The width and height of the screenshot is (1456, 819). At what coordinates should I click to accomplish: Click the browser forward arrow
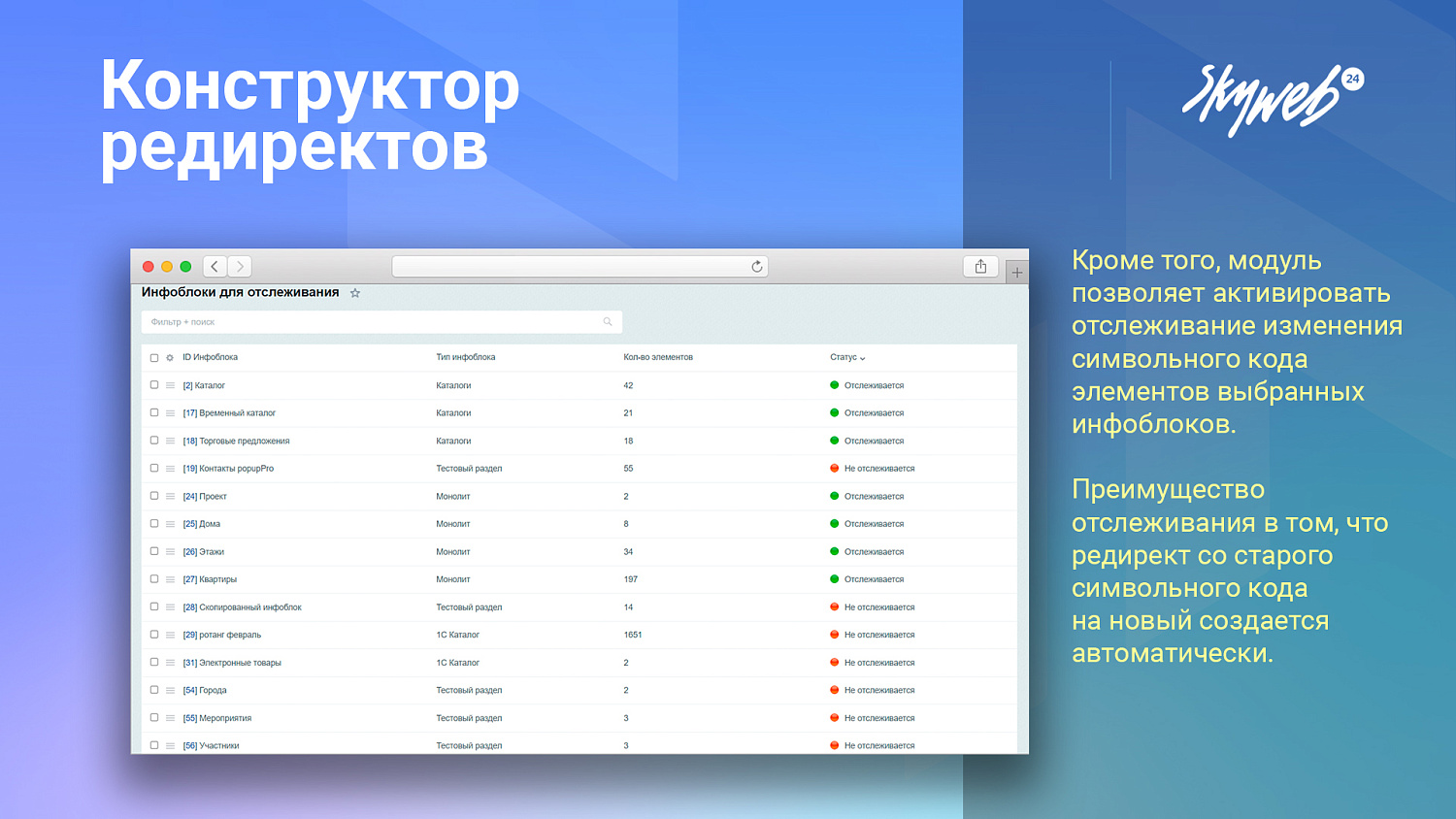(x=239, y=266)
